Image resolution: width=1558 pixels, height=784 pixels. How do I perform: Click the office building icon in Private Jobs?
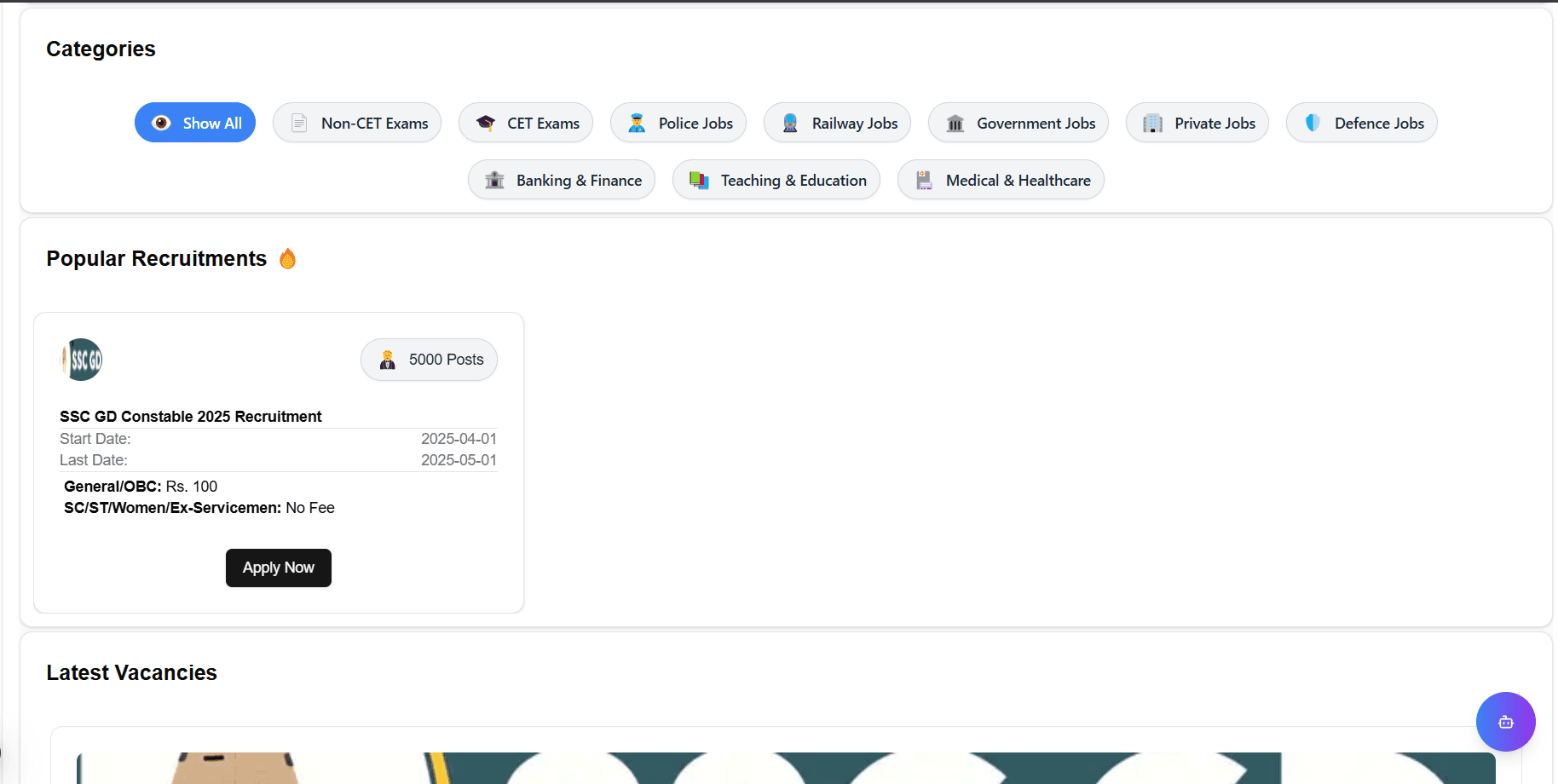1152,123
